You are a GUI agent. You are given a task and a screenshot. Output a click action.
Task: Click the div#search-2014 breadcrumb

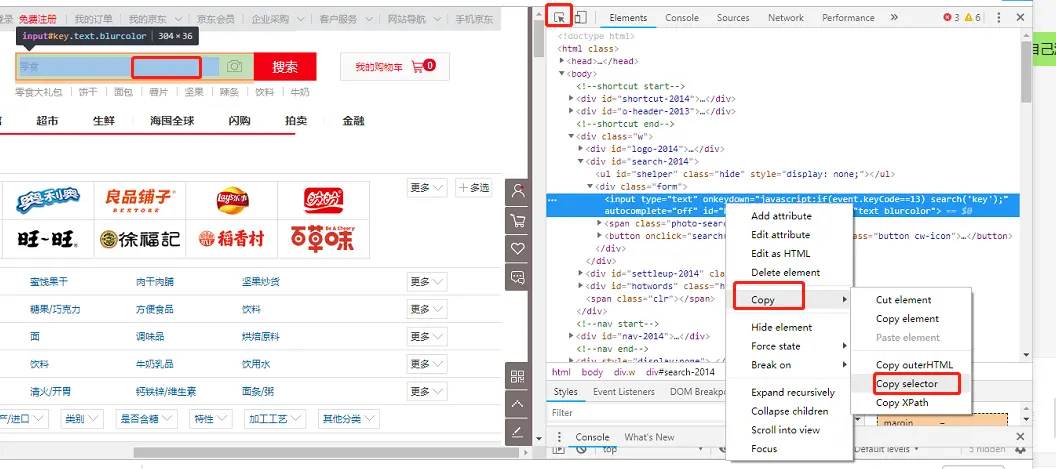pos(681,372)
